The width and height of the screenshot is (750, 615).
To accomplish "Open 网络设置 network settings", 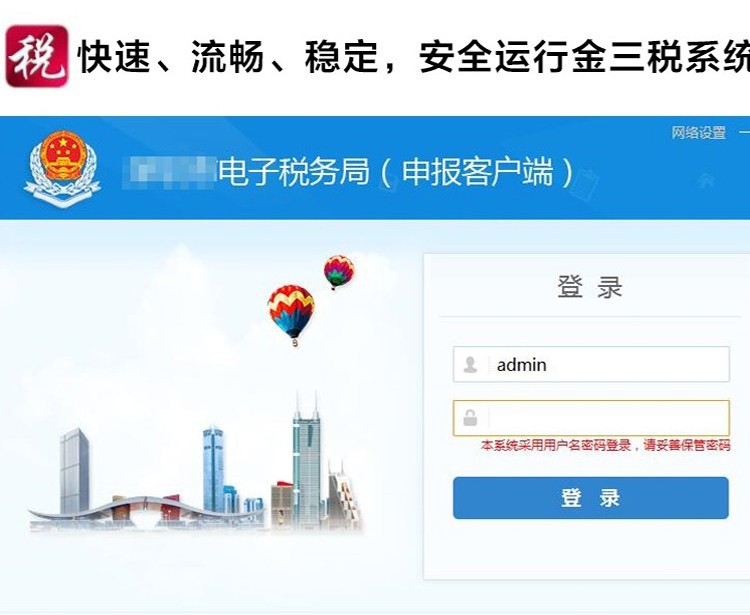I will tap(698, 132).
